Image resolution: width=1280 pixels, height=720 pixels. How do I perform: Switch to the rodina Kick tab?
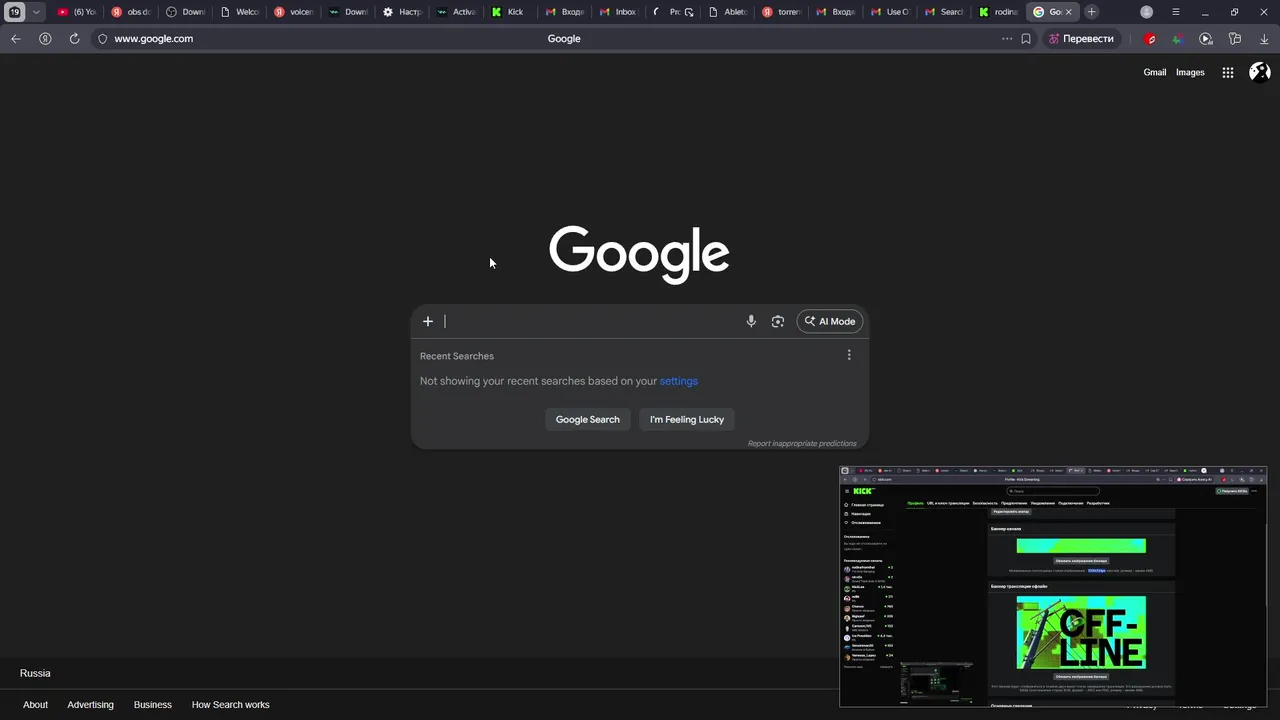(997, 12)
